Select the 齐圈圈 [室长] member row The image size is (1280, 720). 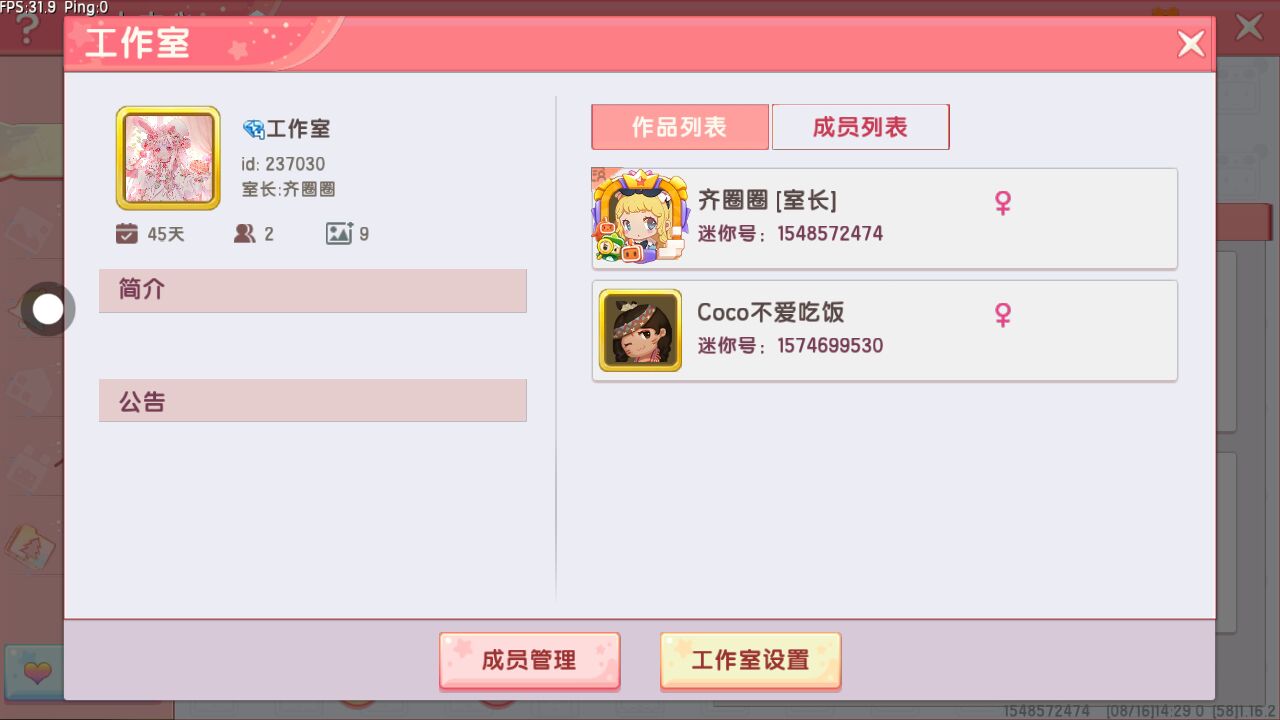point(884,218)
